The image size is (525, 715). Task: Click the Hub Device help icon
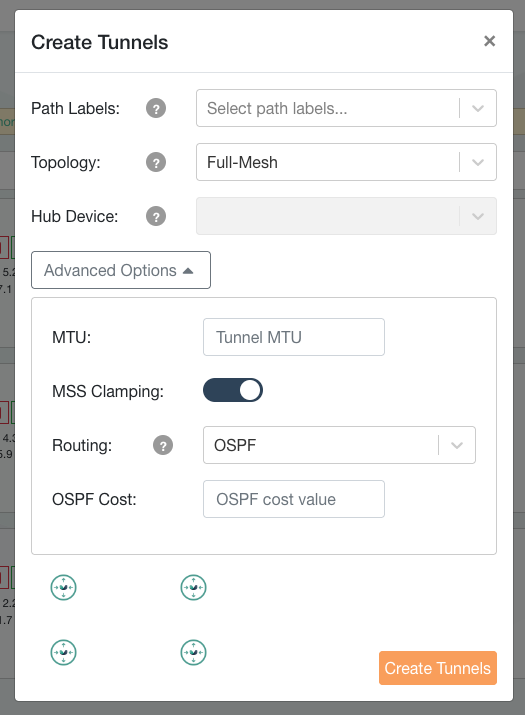coord(156,216)
